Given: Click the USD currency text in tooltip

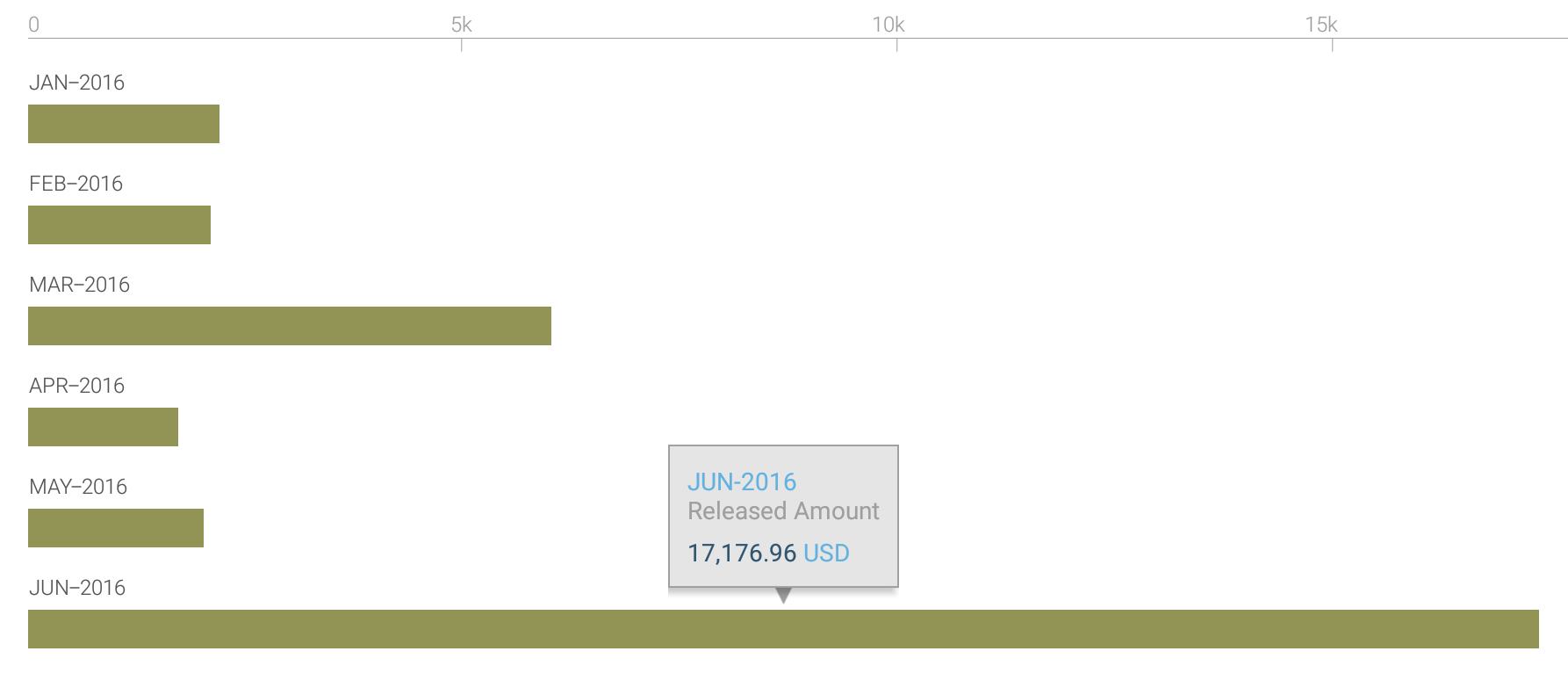Looking at the screenshot, I should [x=826, y=554].
